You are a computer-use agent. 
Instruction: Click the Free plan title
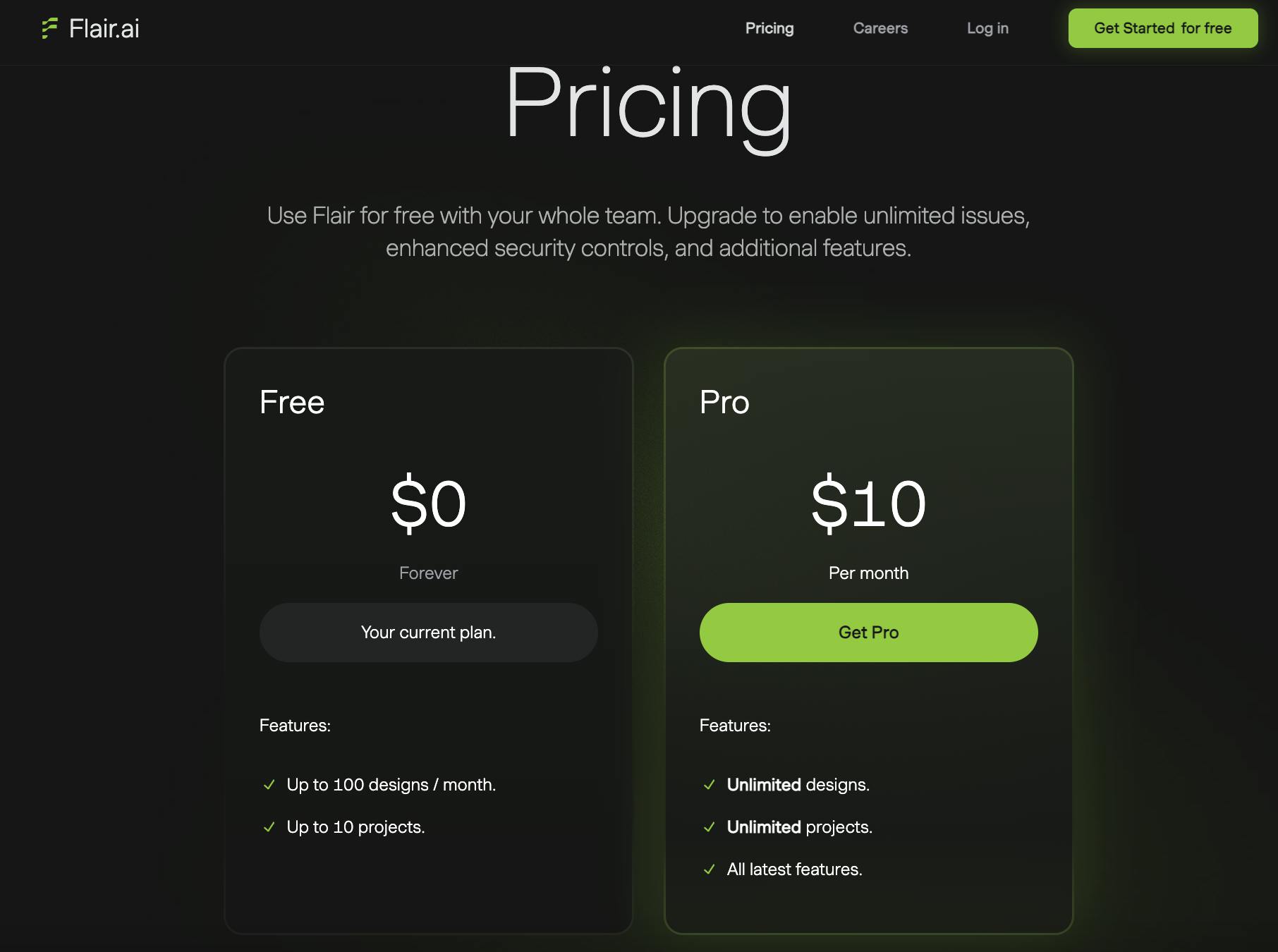(292, 402)
